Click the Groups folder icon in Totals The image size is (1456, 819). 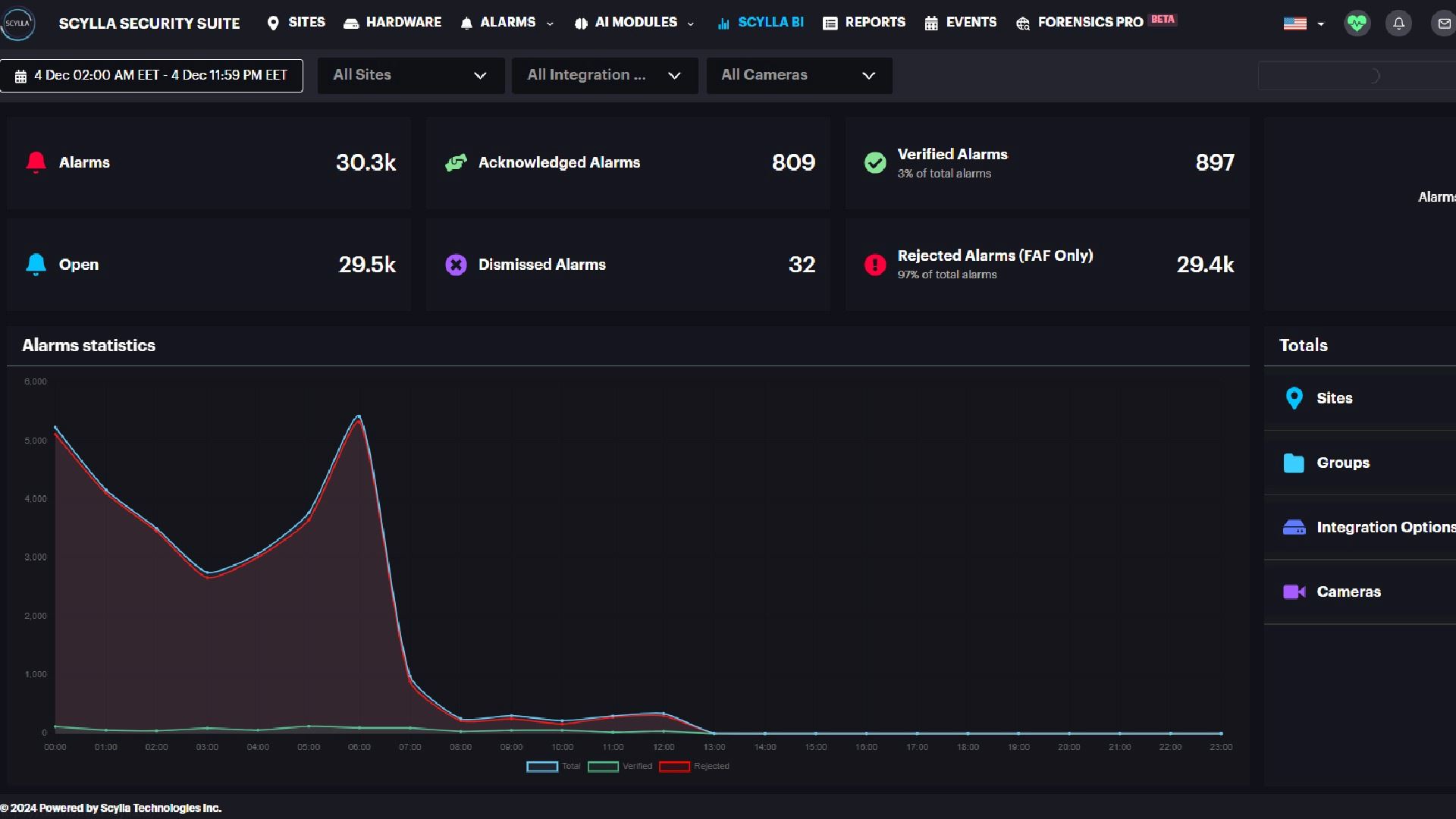tap(1294, 463)
